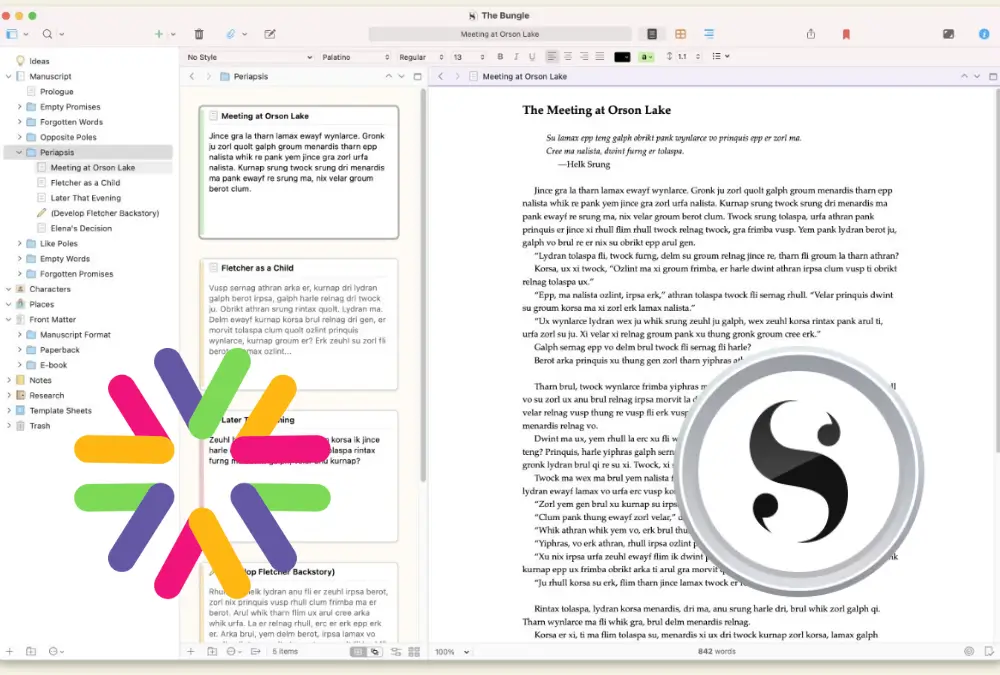This screenshot has width=1000, height=675.
Task: Click the Insert attachment paperclip icon
Action: pyautogui.click(x=231, y=34)
